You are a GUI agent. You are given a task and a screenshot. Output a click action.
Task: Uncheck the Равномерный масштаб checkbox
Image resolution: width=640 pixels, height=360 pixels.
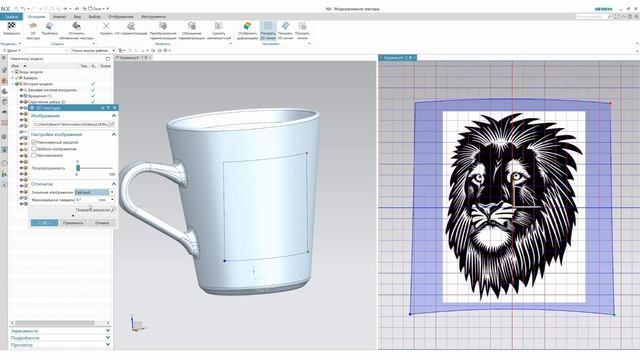34,142
